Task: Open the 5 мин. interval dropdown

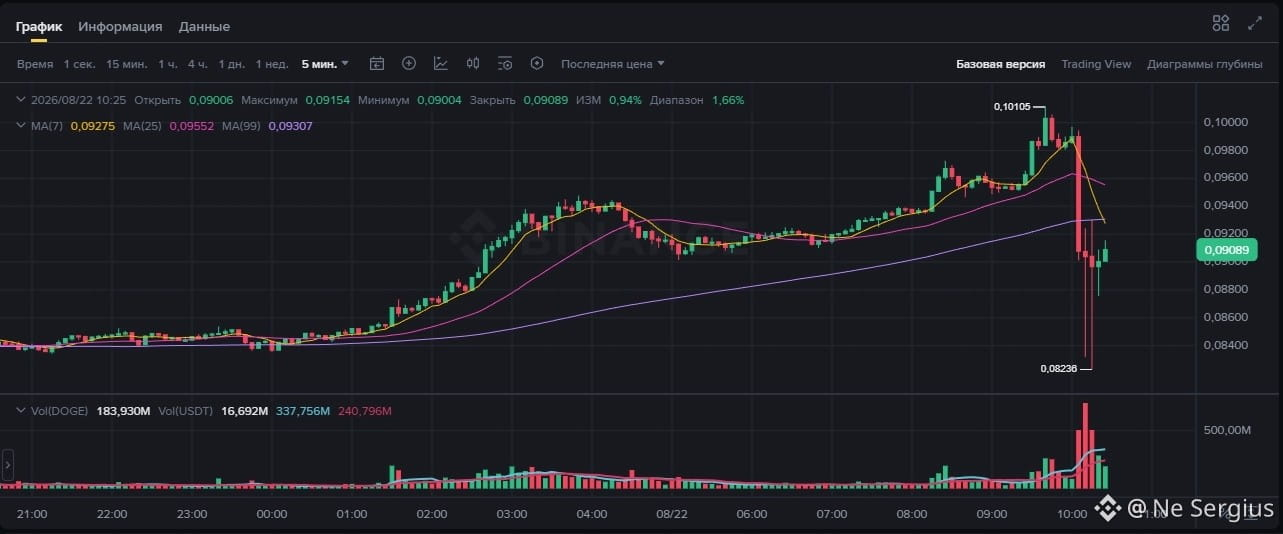Action: point(325,64)
